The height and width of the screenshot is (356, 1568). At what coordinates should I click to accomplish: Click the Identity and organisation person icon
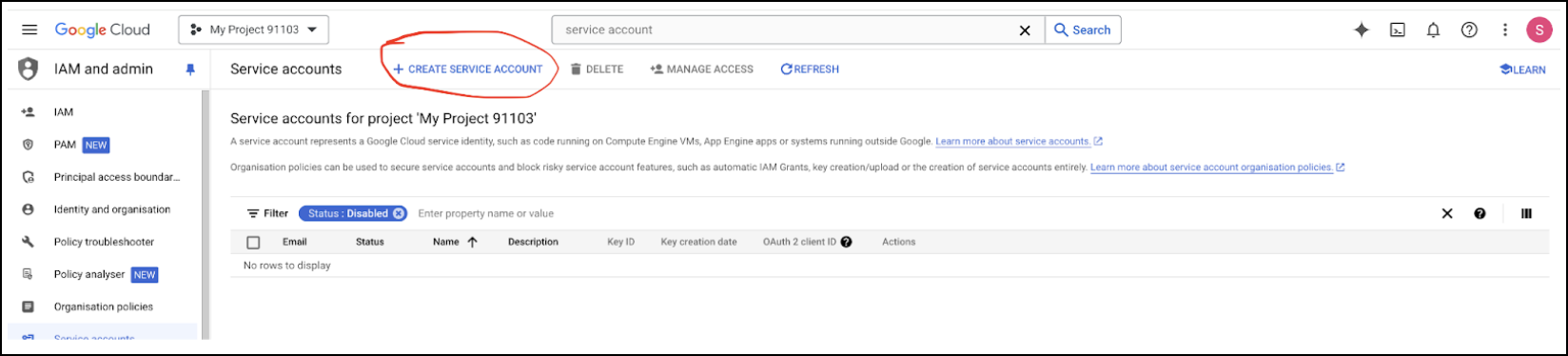click(x=28, y=209)
